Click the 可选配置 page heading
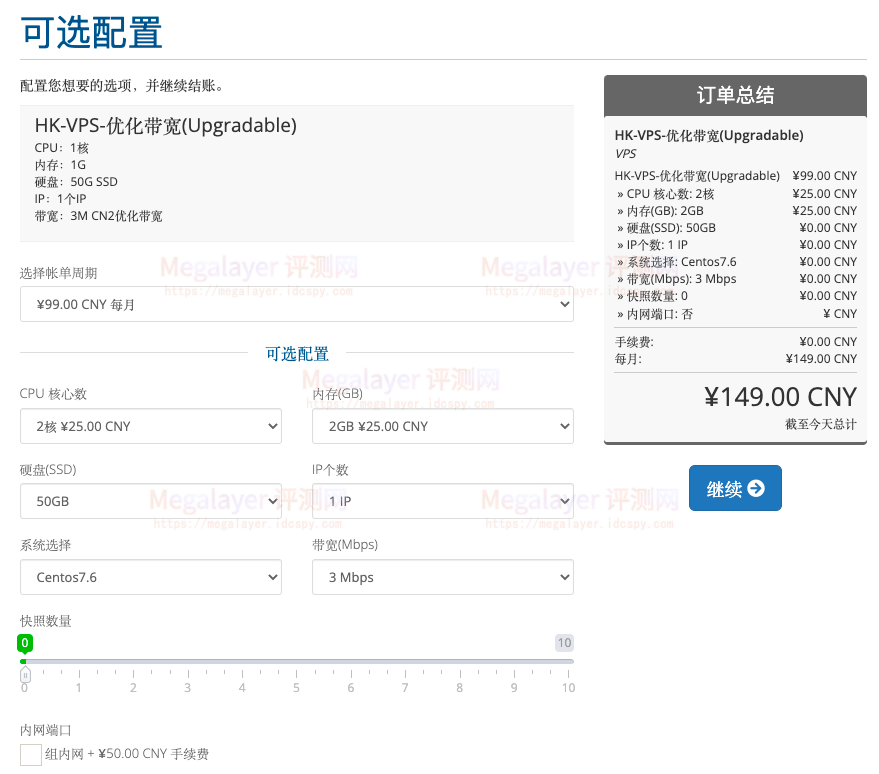This screenshot has width=879, height=774. coord(91,33)
